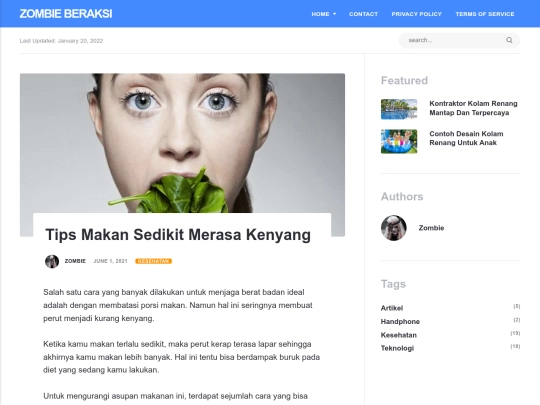Screen dimensions: 540x405
Task: Open Terms of Service in navbar
Action: tap(485, 14)
